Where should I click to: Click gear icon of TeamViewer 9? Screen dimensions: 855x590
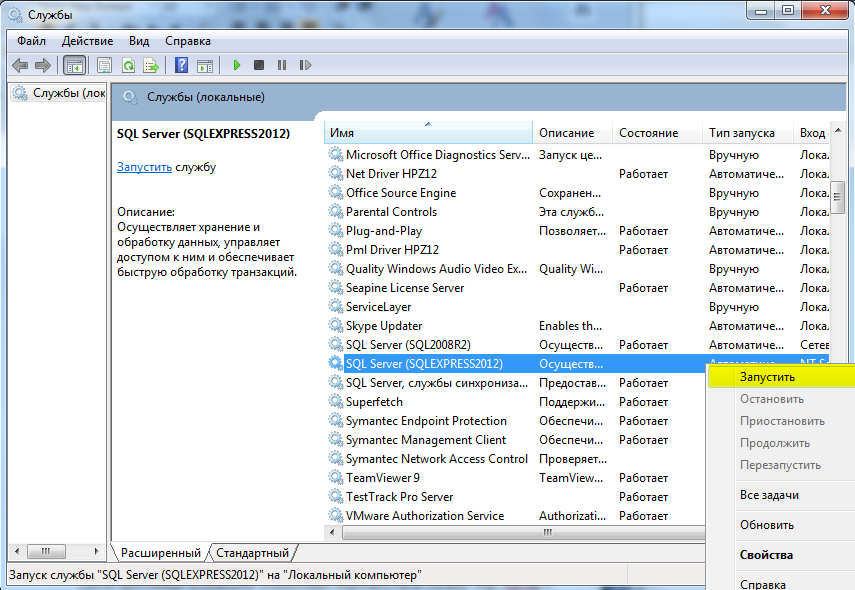pos(335,477)
